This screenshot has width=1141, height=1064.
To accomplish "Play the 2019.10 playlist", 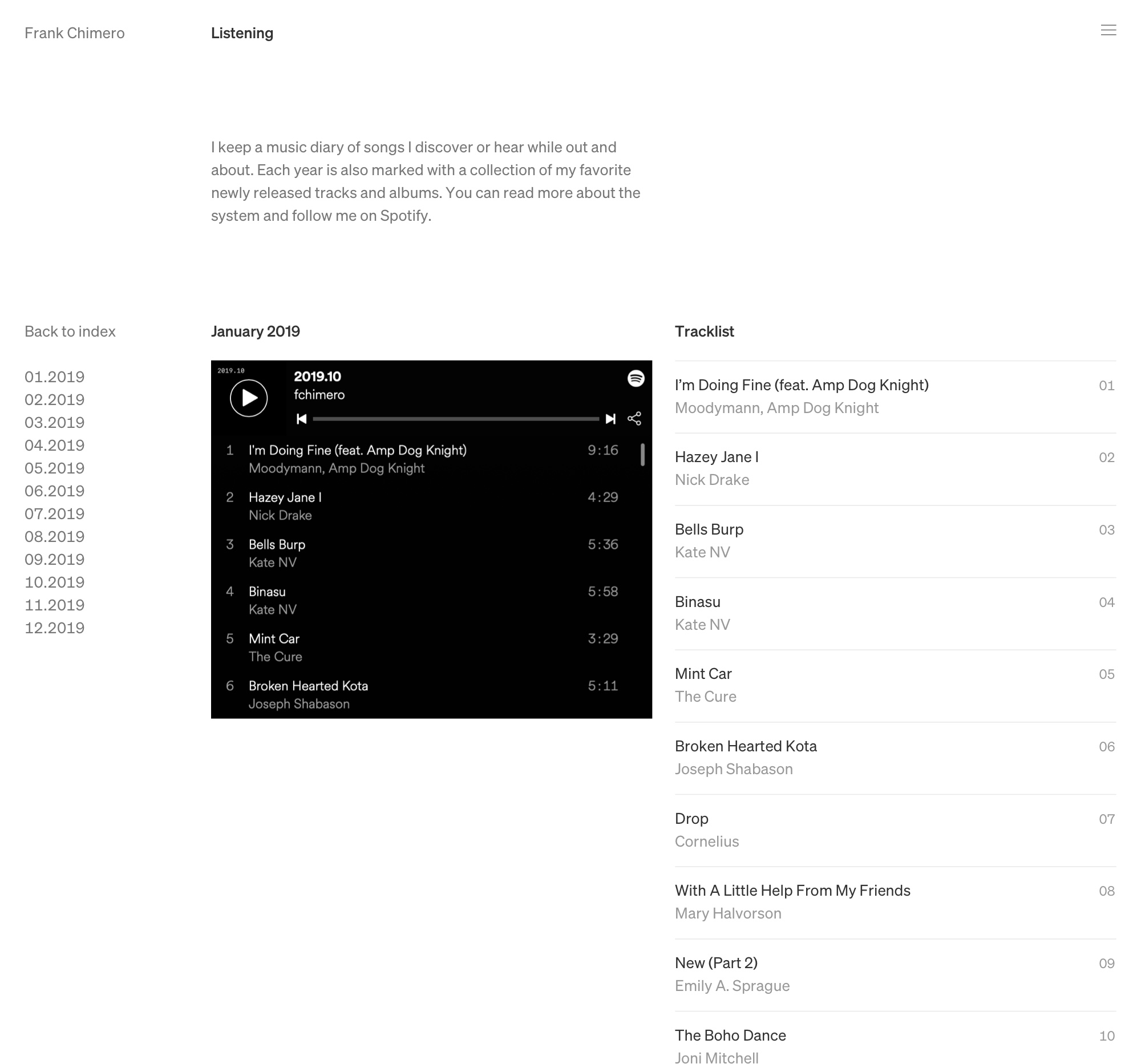I will pos(249,398).
